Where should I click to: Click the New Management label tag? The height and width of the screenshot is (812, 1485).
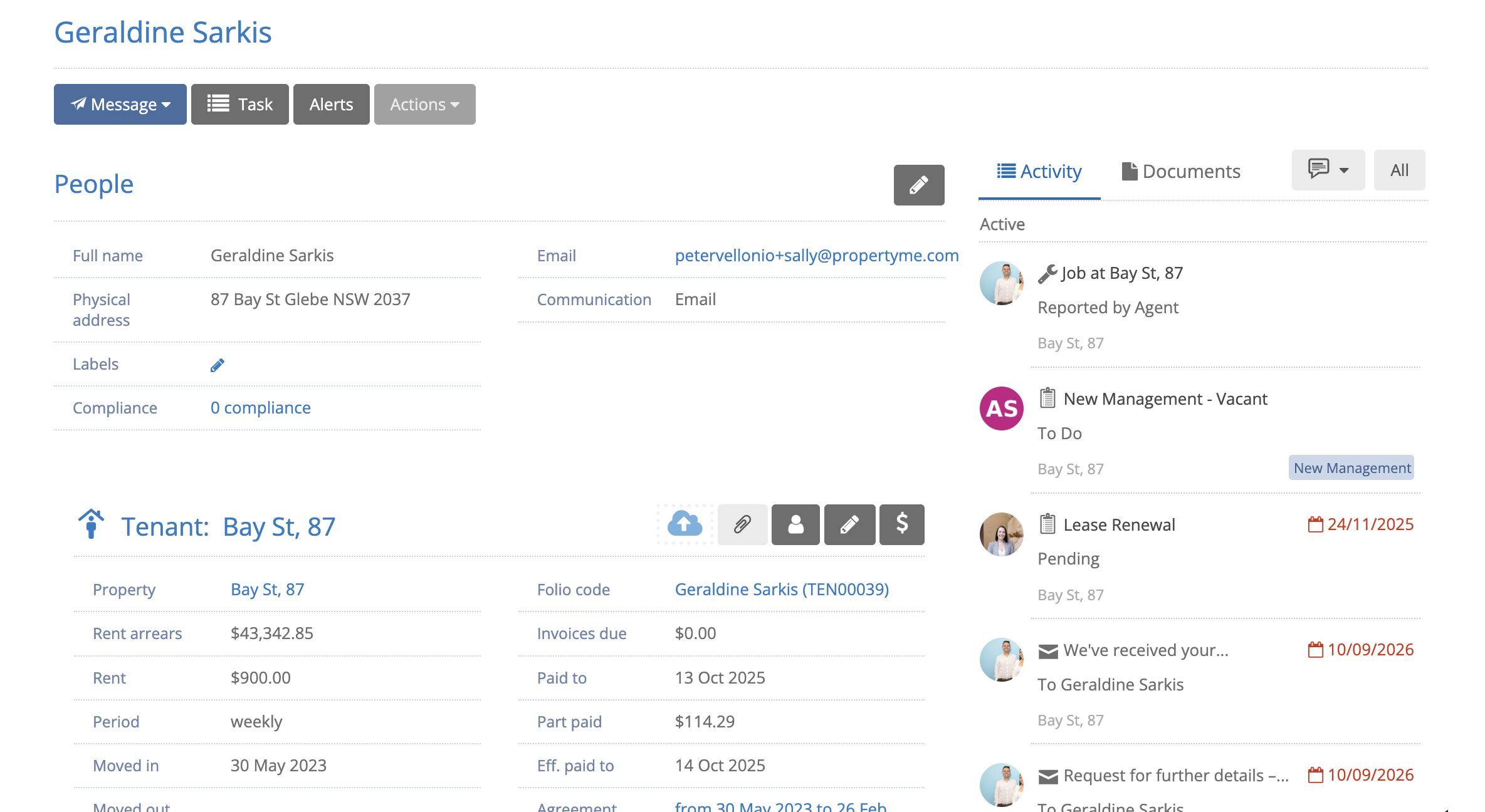pos(1351,468)
